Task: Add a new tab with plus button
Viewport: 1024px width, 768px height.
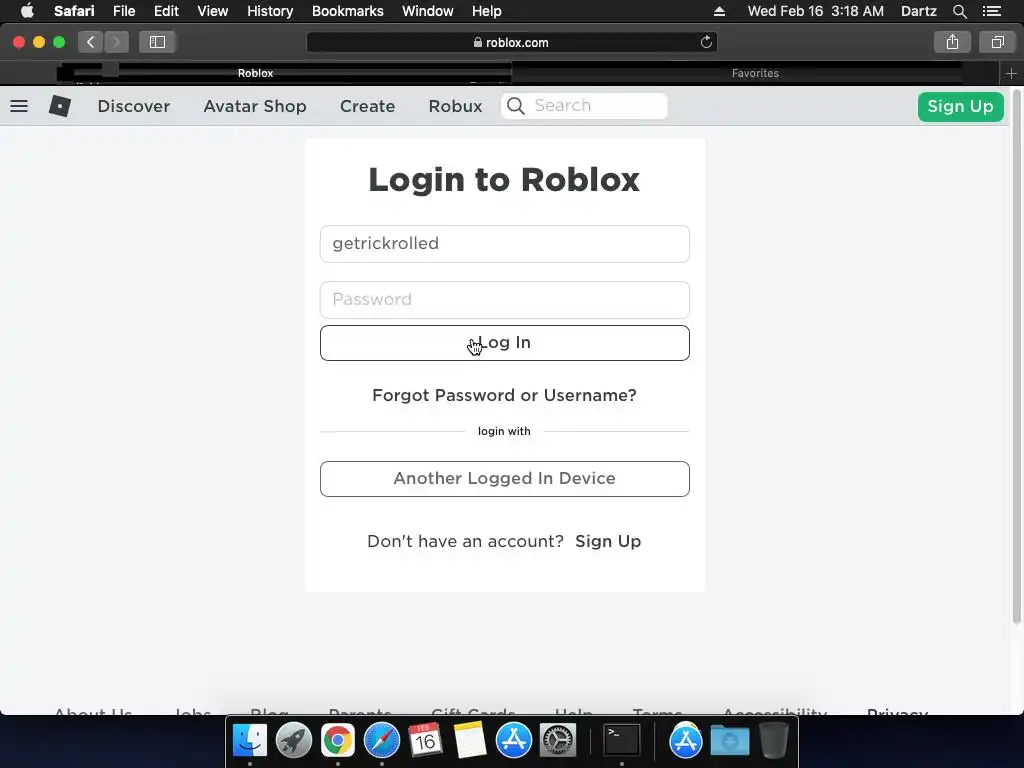Action: click(x=1011, y=73)
